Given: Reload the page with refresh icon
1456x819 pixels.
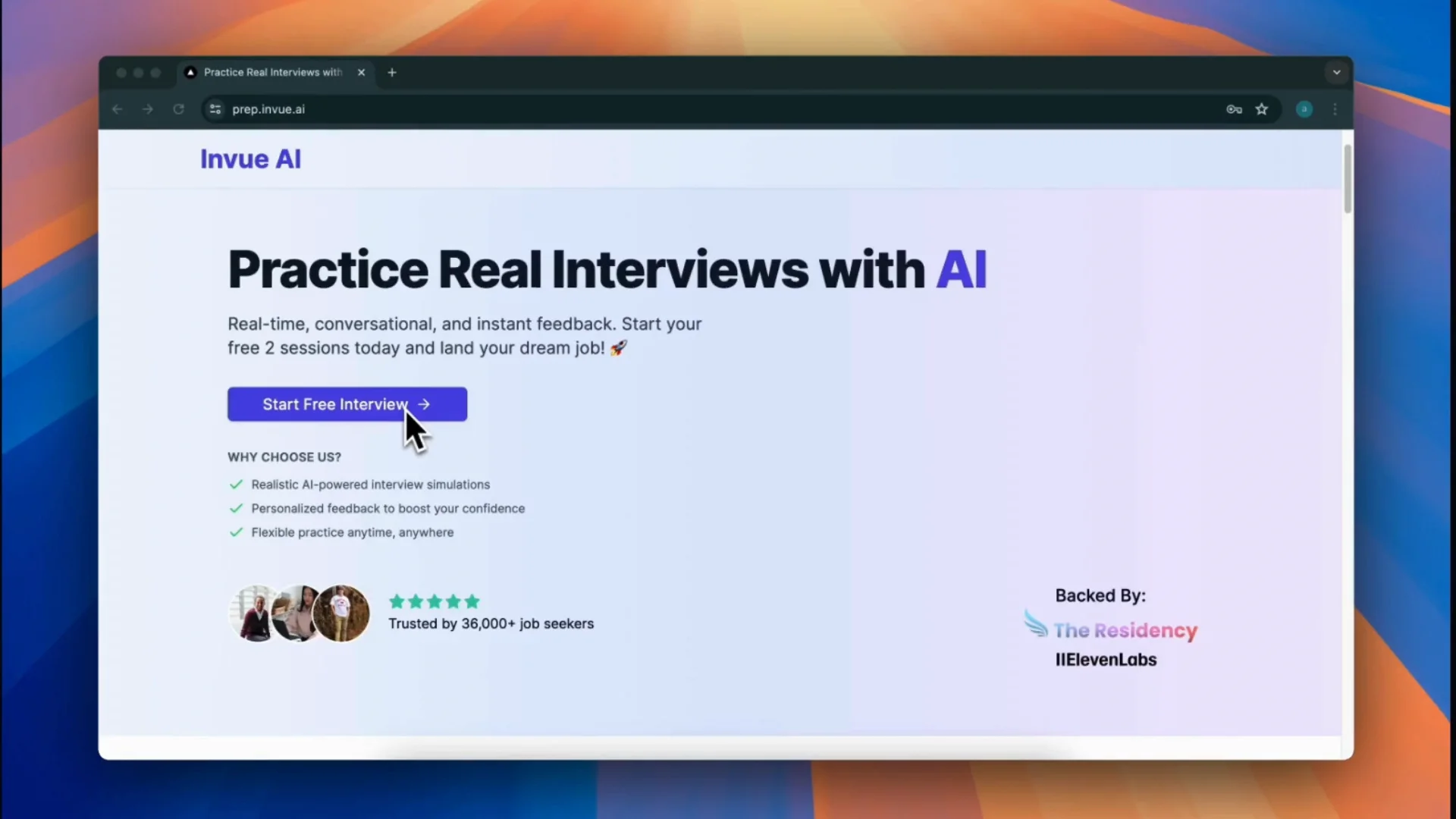Looking at the screenshot, I should (178, 109).
